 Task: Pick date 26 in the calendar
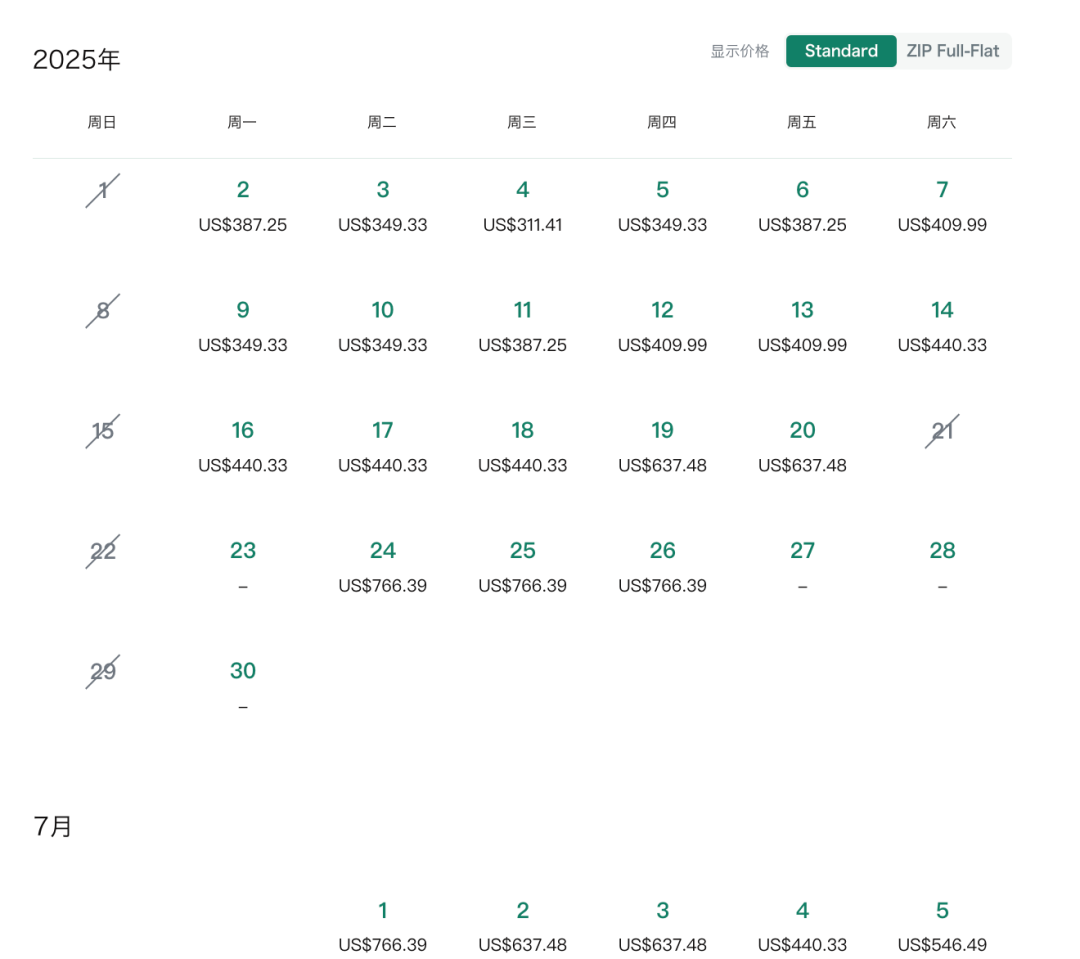click(x=662, y=566)
